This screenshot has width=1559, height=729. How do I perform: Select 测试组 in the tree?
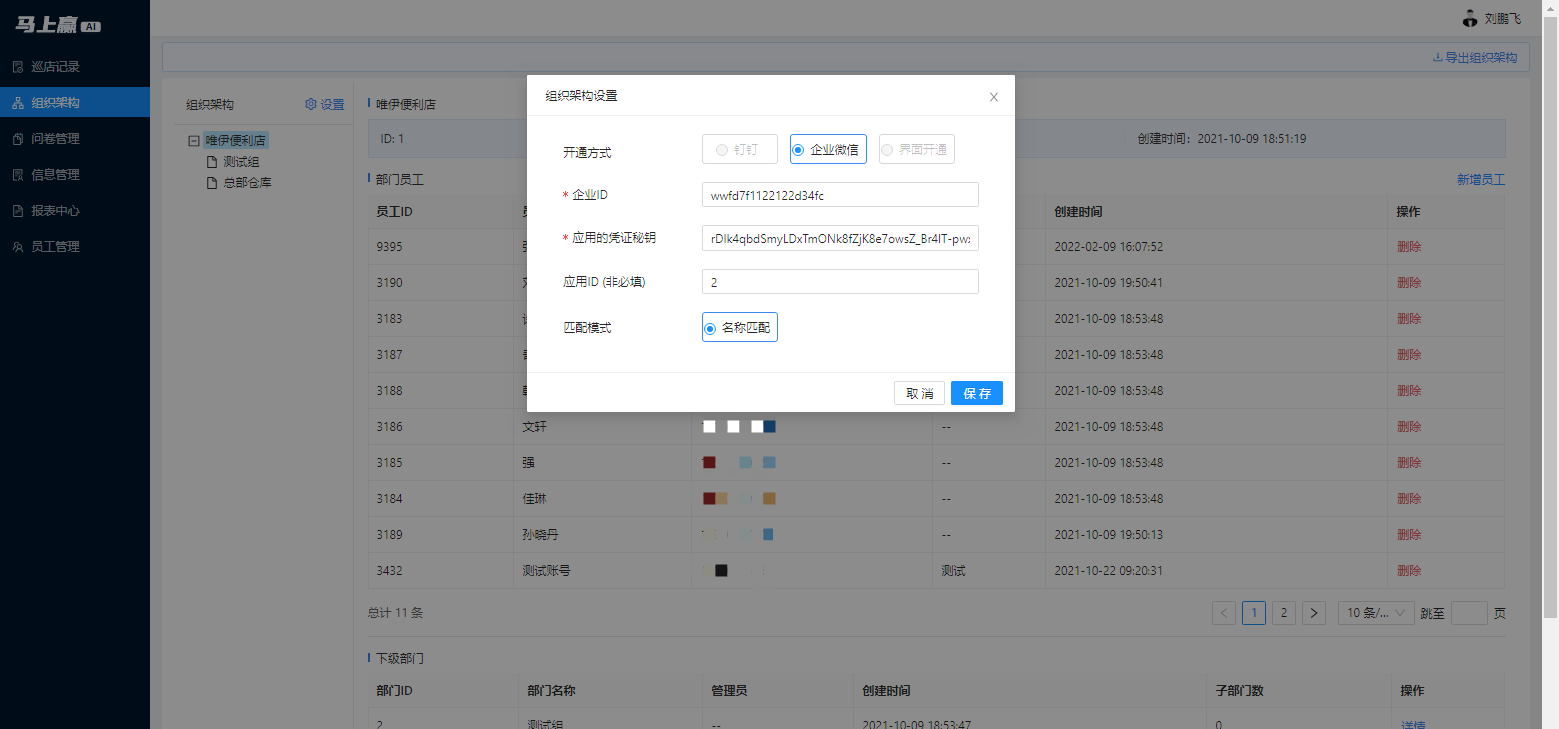[242, 162]
